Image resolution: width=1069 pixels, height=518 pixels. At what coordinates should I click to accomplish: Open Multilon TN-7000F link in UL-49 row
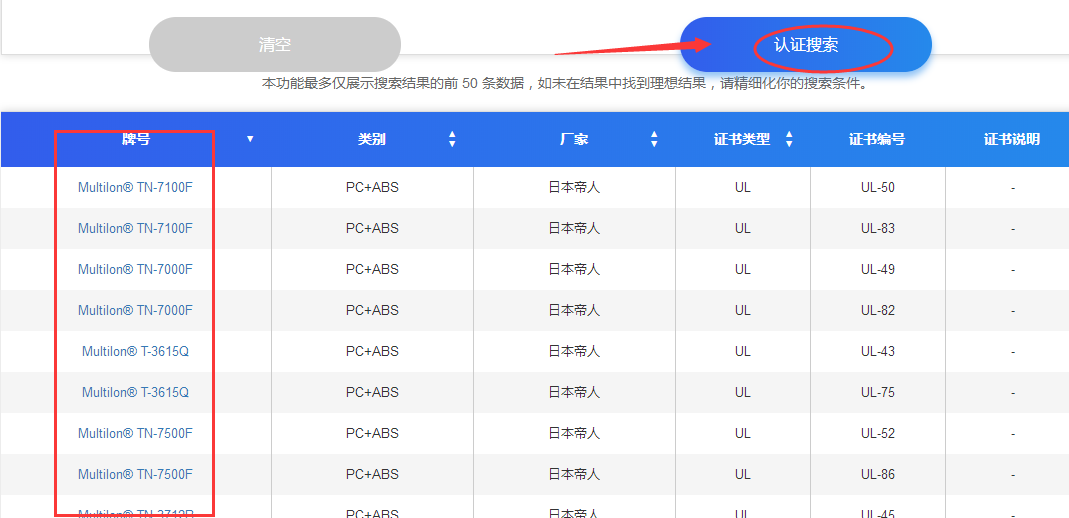[135, 269]
